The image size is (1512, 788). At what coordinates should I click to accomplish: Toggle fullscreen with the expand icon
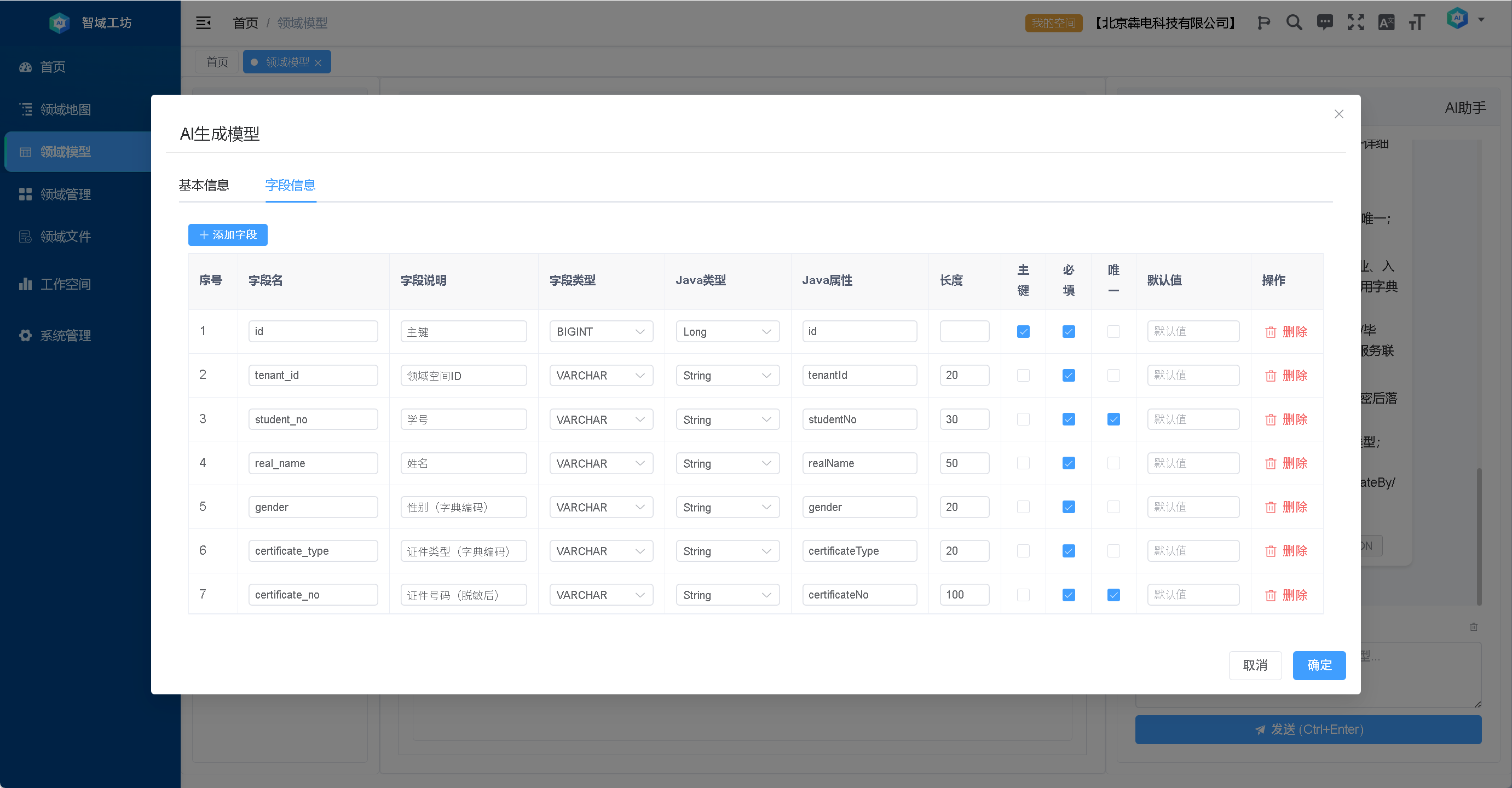click(1355, 22)
